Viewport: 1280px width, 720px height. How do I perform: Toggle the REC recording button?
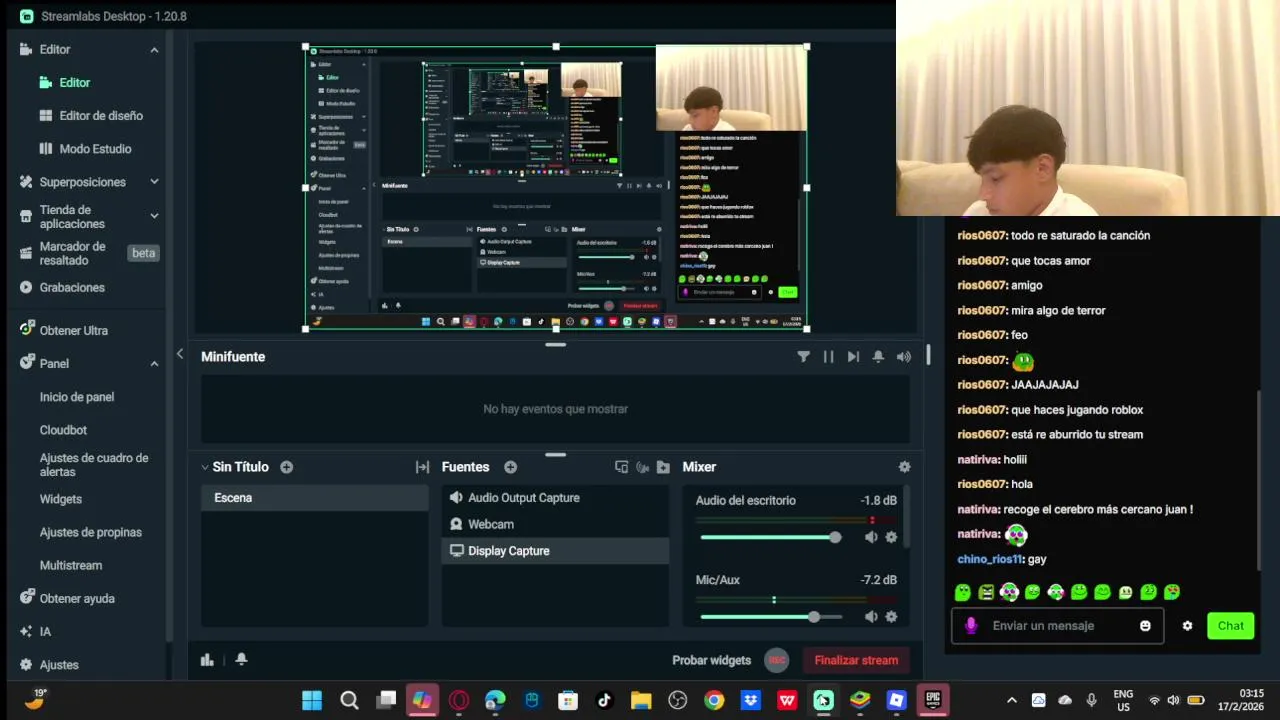pyautogui.click(x=776, y=660)
